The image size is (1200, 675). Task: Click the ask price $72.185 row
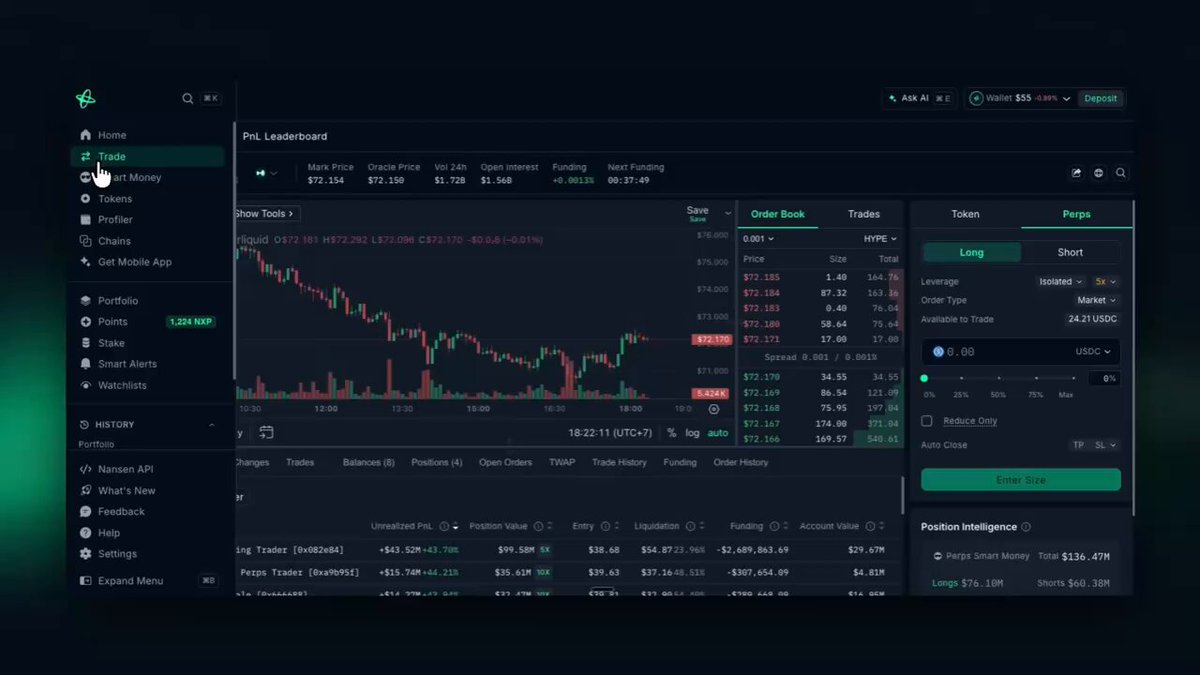tap(820, 277)
